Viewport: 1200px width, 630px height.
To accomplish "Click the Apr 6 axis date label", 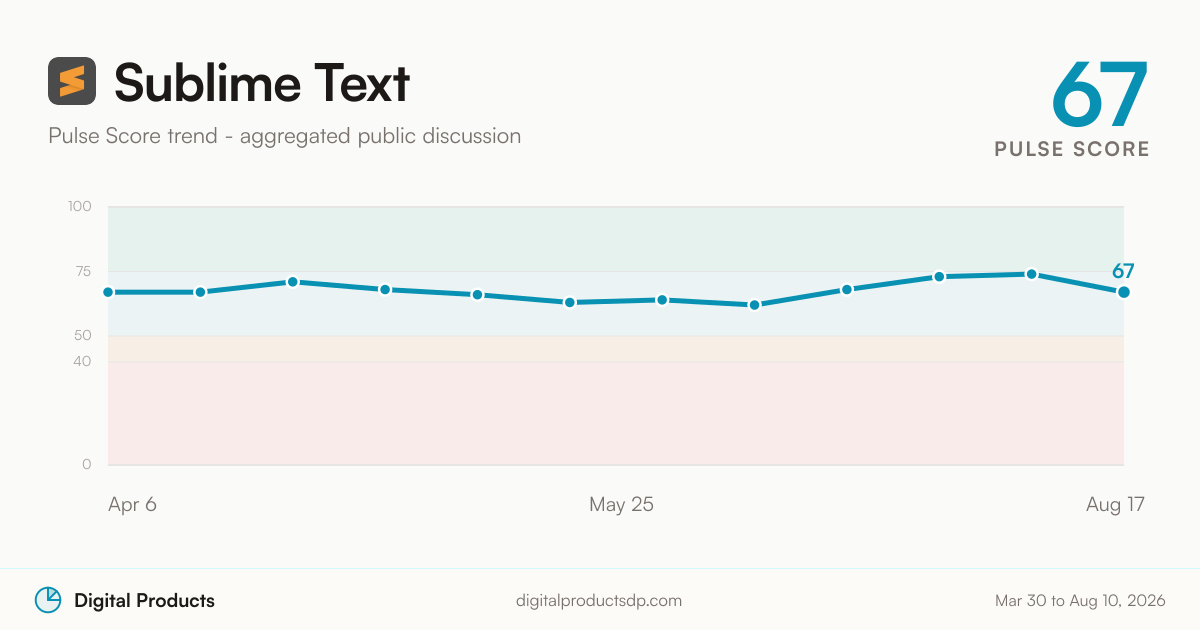I will (132, 505).
